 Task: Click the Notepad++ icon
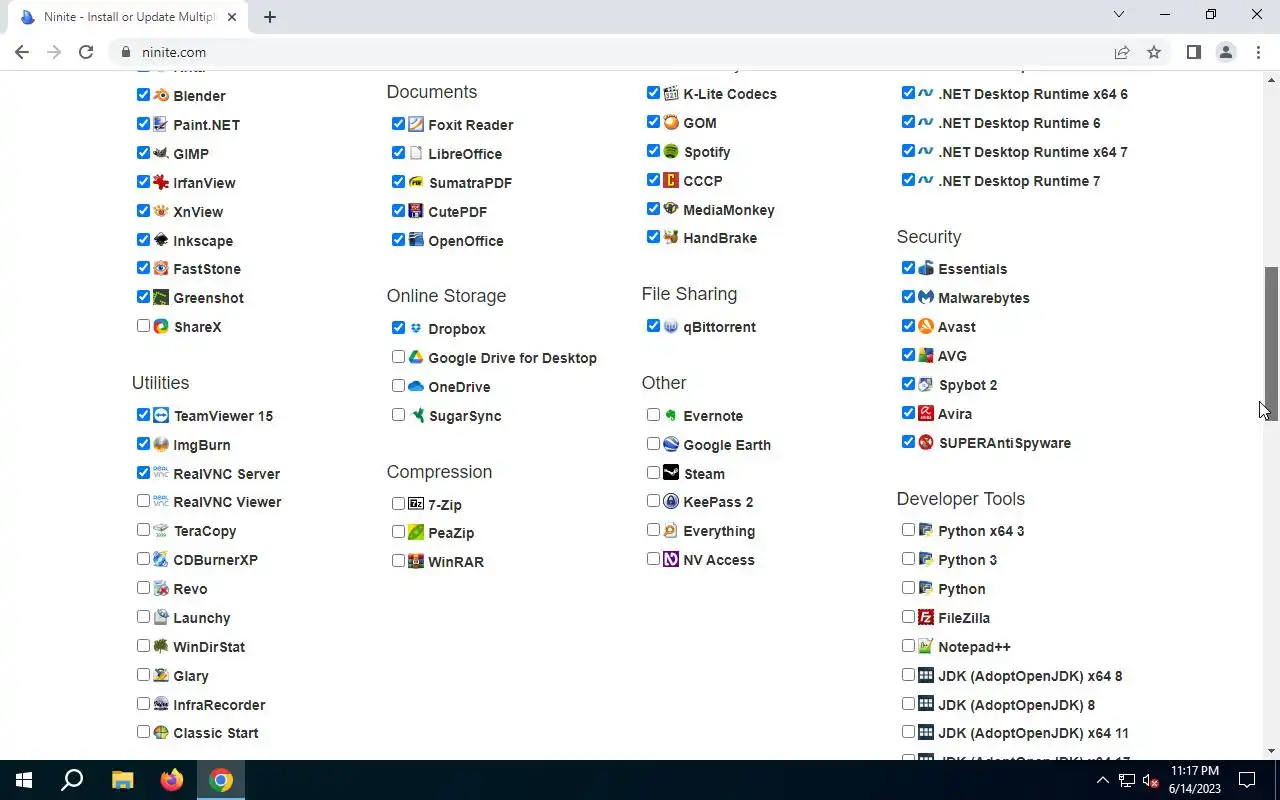[926, 646]
